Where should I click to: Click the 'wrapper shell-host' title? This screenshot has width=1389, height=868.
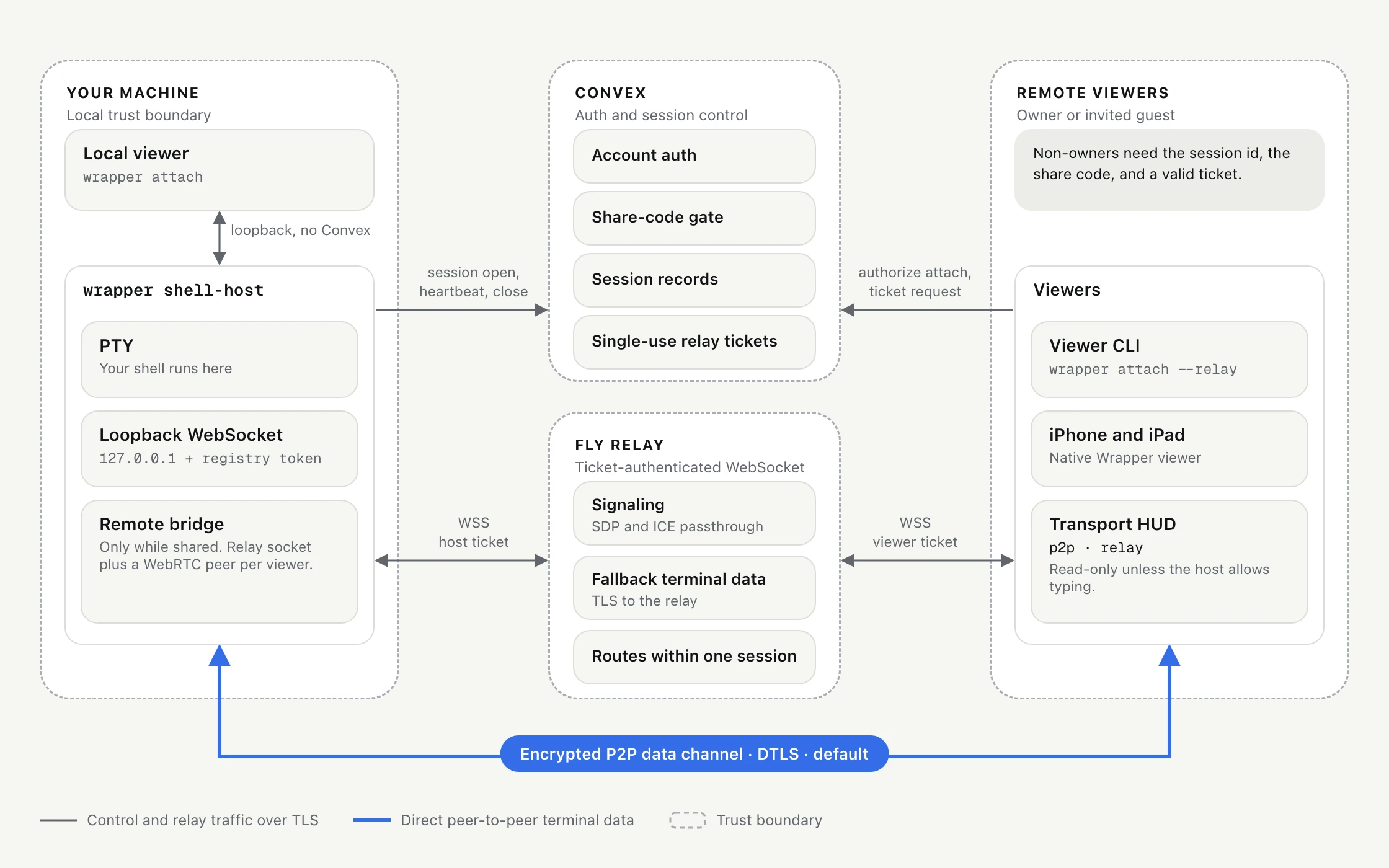click(174, 290)
